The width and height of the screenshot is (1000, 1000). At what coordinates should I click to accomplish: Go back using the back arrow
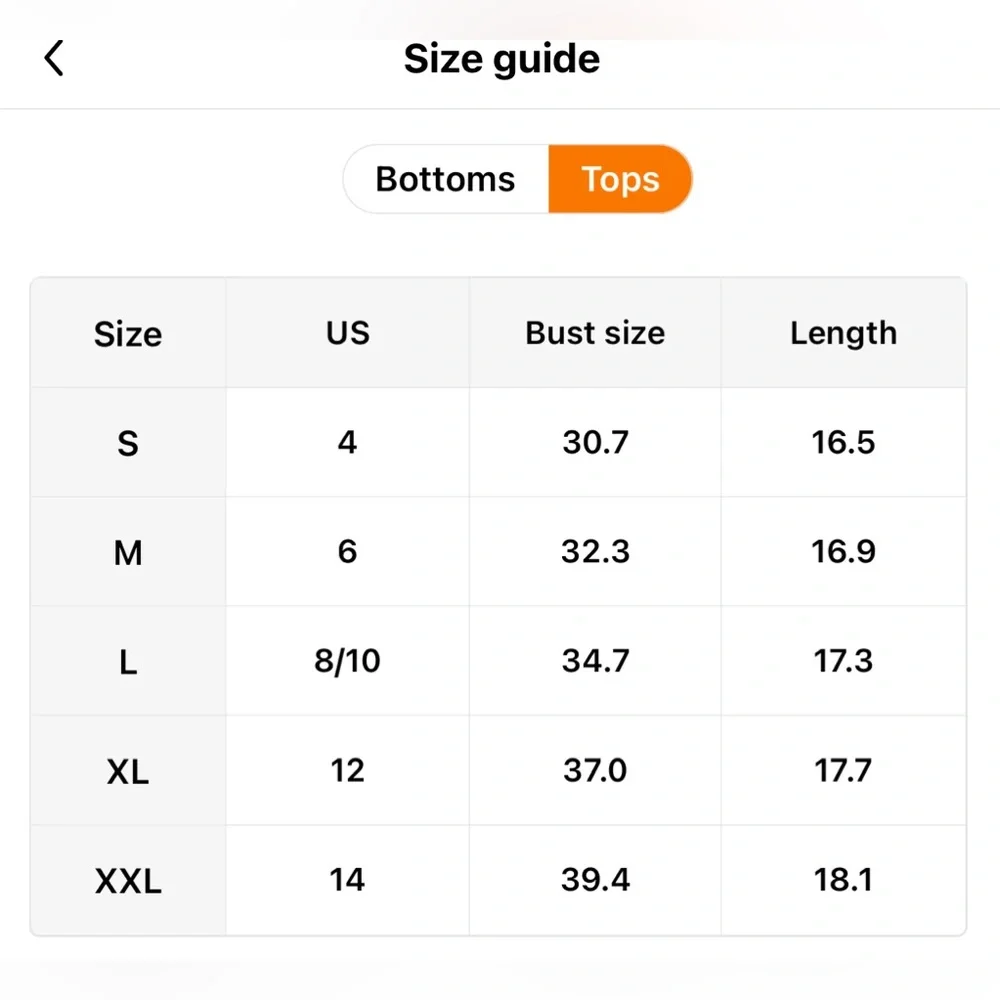coord(54,58)
